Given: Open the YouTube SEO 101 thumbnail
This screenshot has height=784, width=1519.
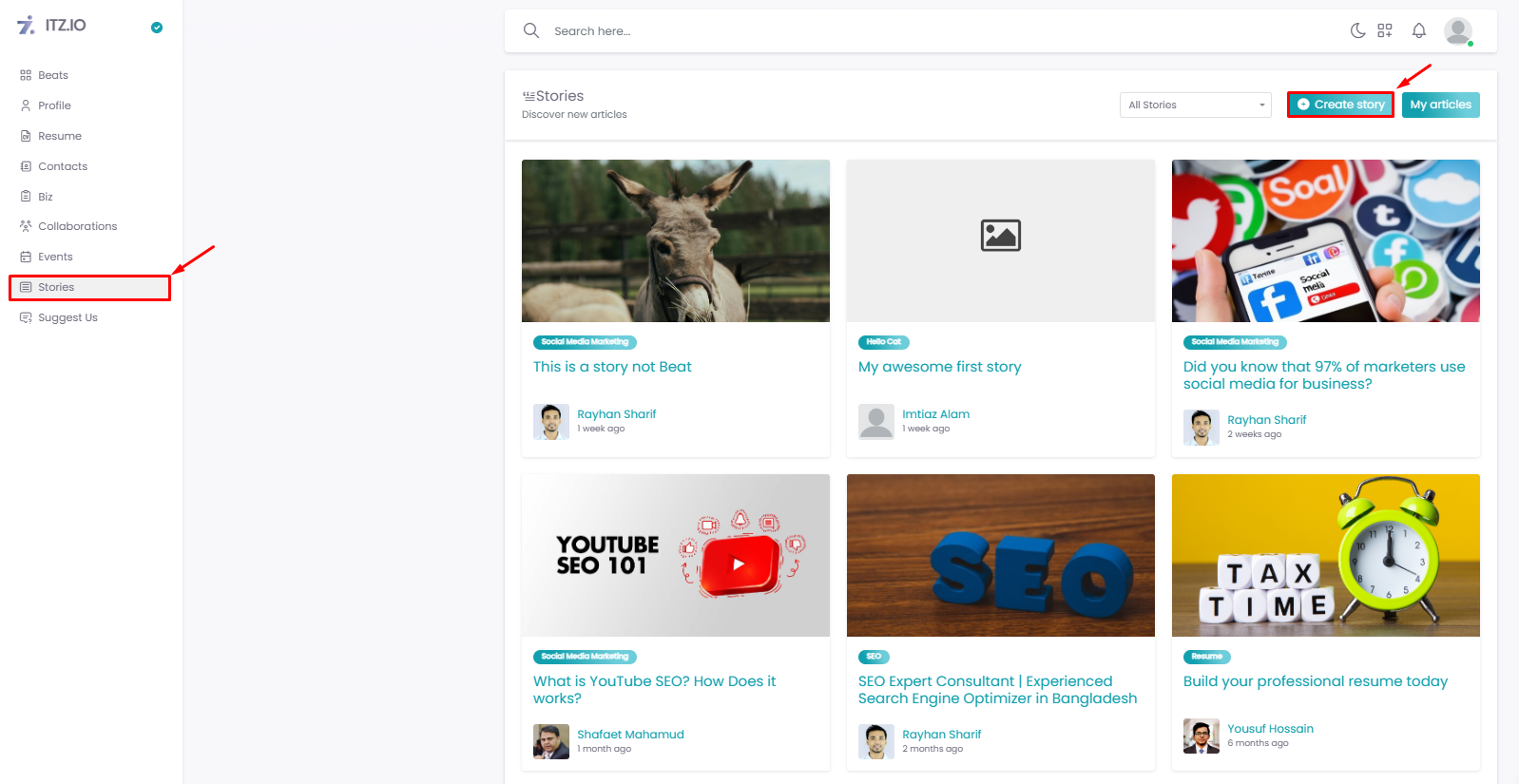Looking at the screenshot, I should pyautogui.click(x=675, y=555).
